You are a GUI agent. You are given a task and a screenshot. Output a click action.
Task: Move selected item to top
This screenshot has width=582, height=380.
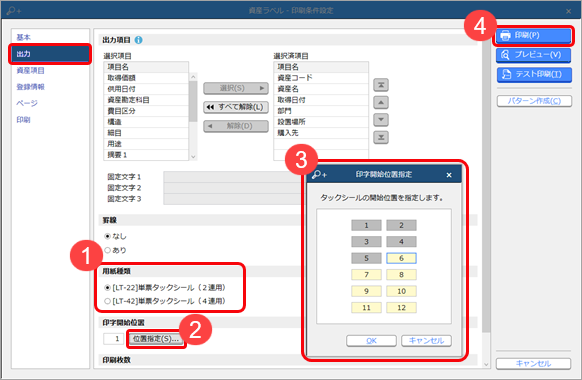(x=381, y=85)
